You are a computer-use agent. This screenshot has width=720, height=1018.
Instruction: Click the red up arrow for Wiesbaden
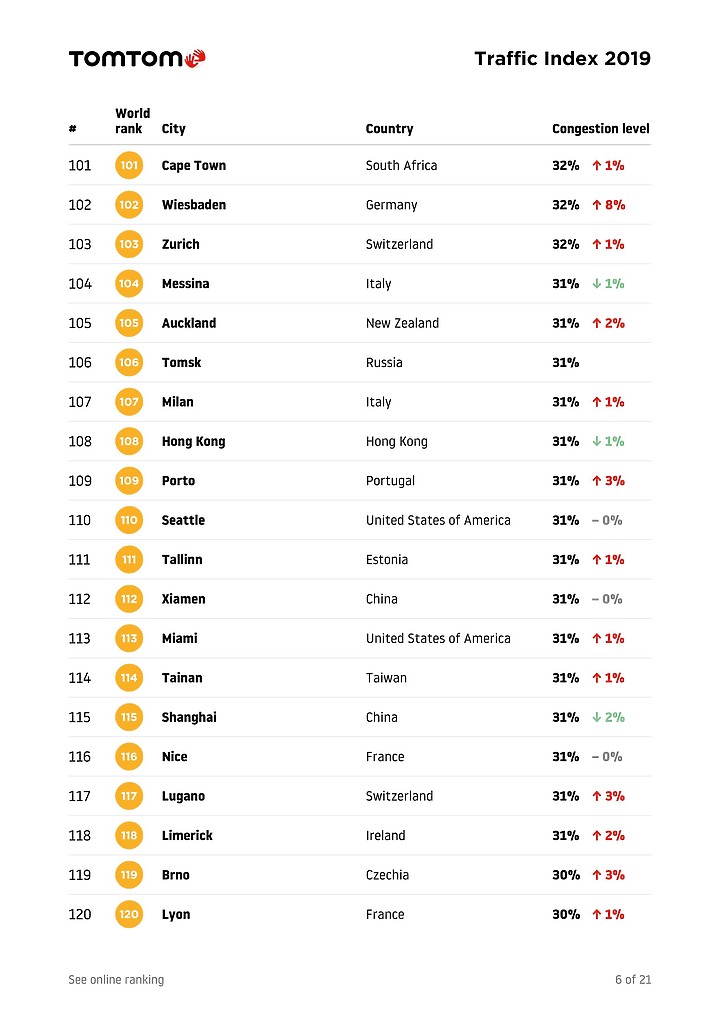click(x=596, y=205)
